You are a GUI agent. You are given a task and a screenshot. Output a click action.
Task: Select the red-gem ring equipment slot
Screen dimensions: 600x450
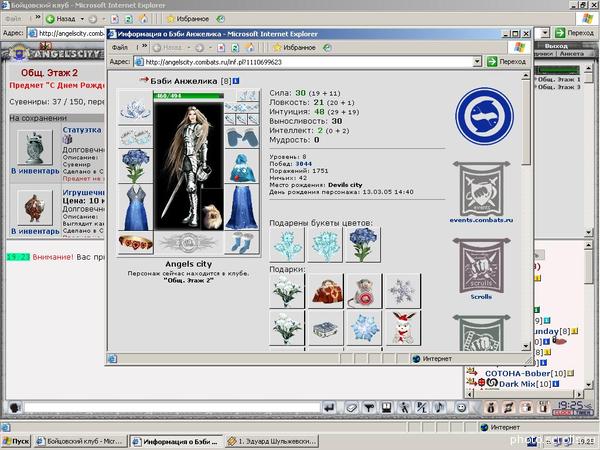click(x=136, y=243)
